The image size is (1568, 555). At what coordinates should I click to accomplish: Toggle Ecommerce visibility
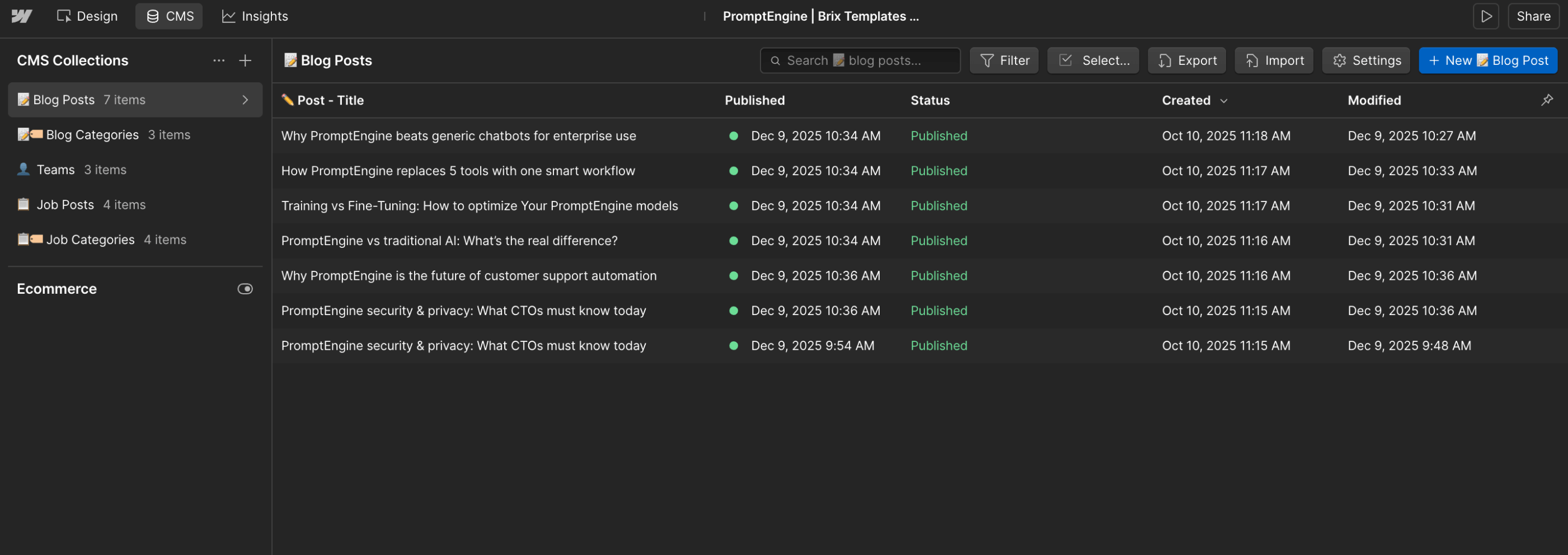[x=245, y=289]
